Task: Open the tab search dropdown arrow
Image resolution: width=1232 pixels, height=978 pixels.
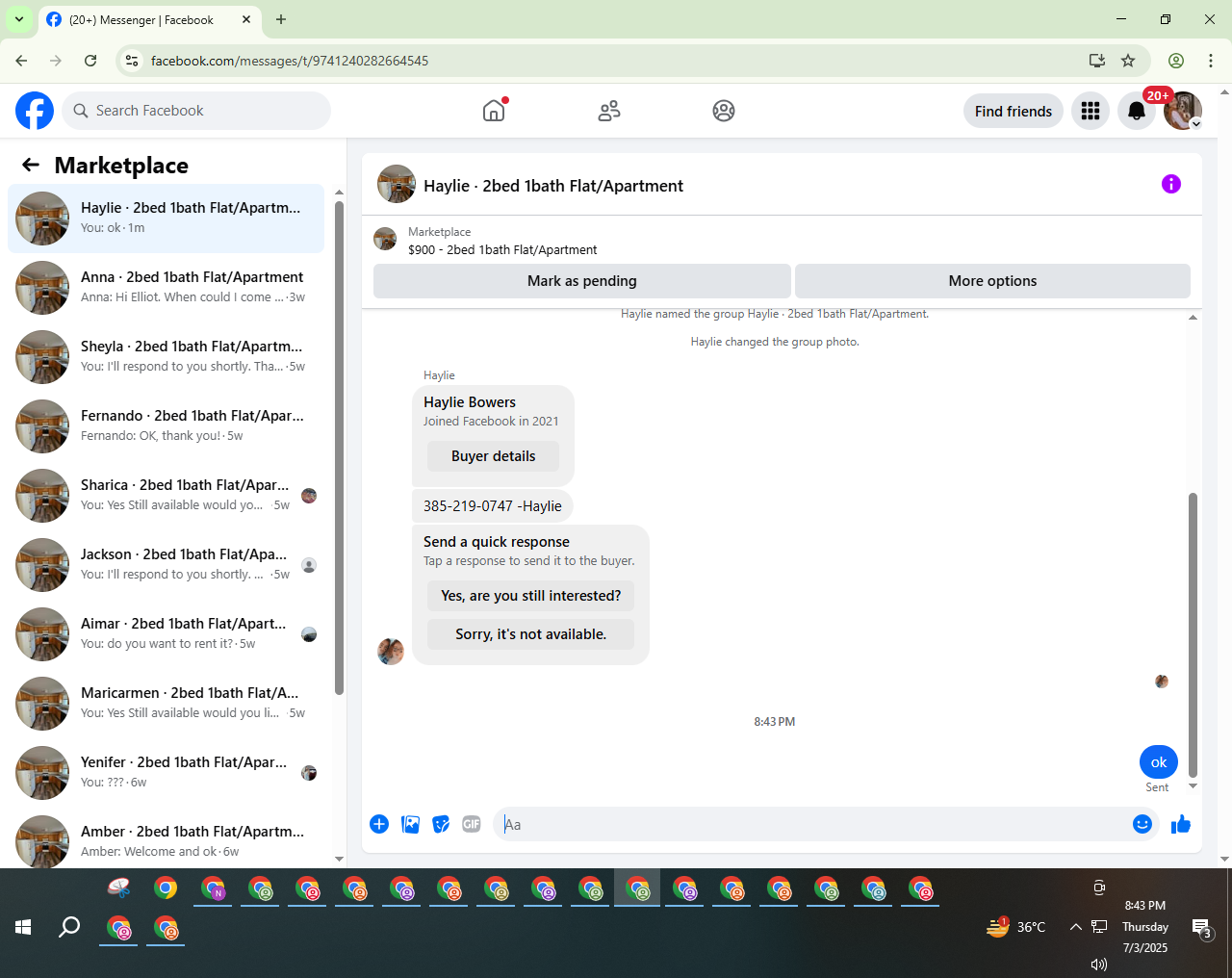Action: 19,19
